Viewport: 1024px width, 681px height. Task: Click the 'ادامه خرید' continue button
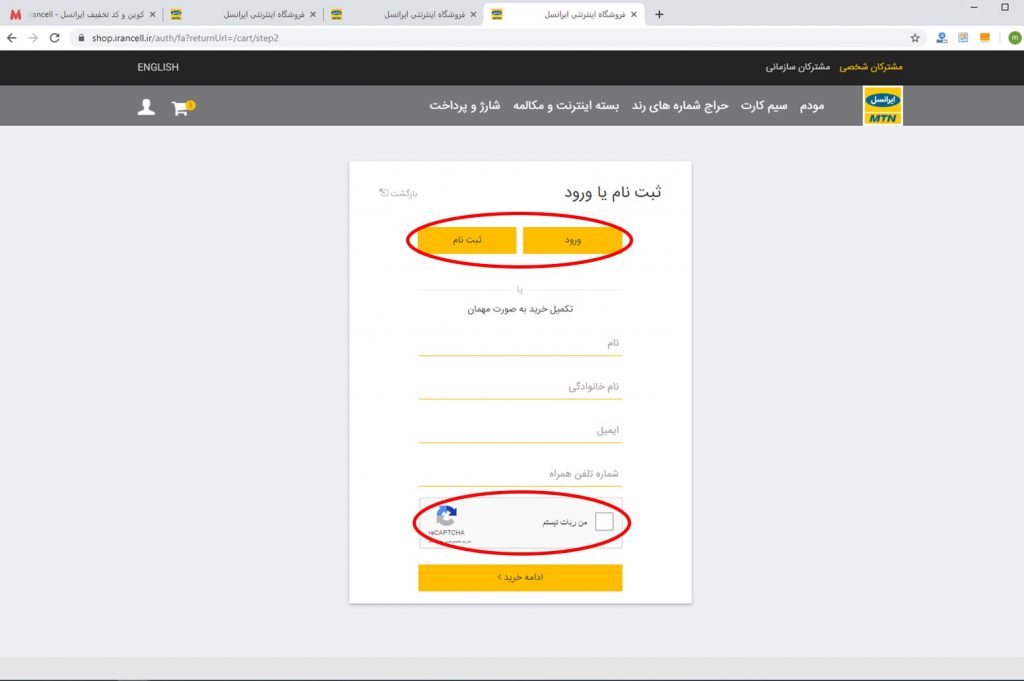(520, 578)
